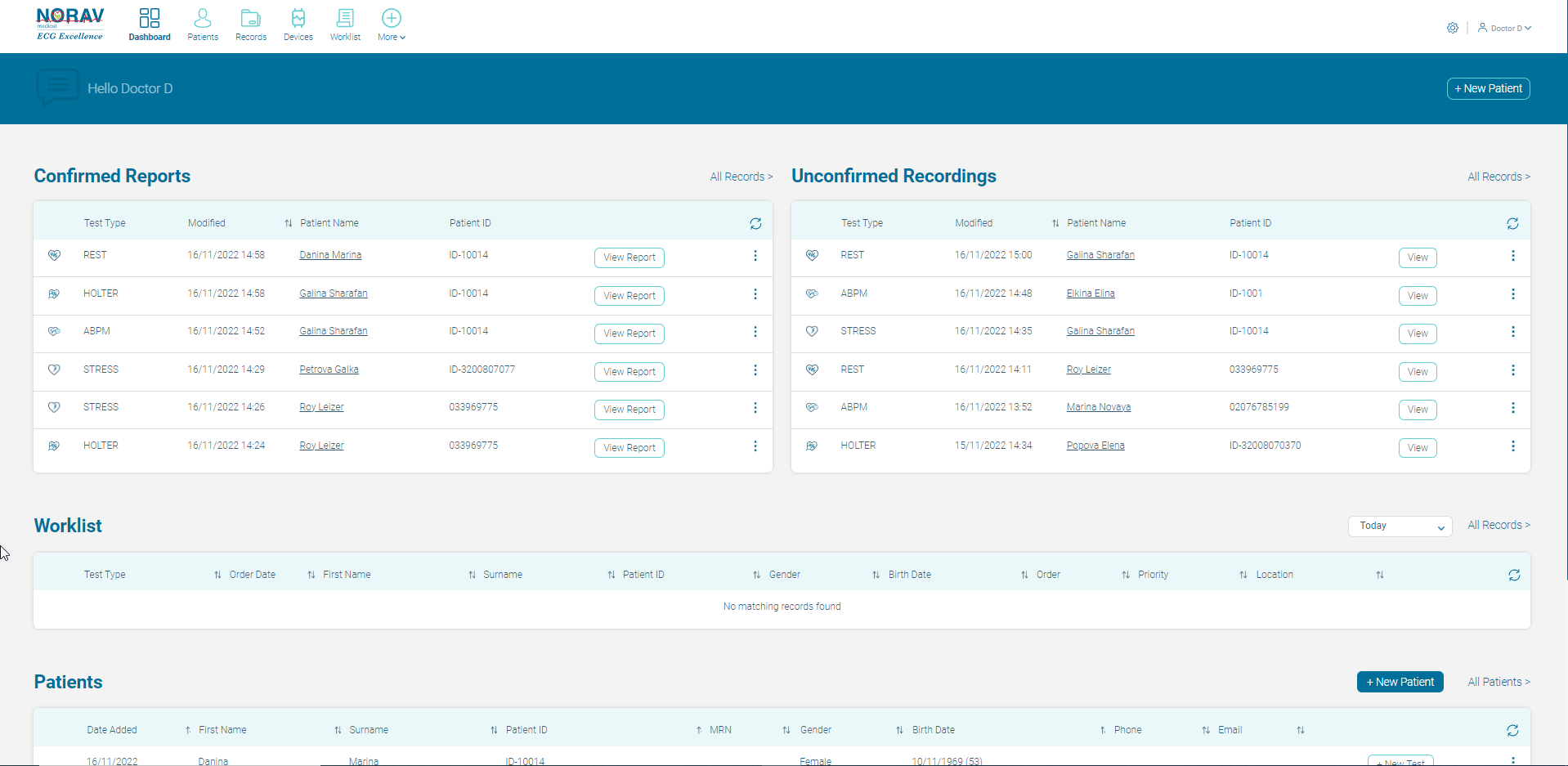View Report for Roy Leizer STRESS
Screen dimensions: 1568x766
tap(629, 410)
